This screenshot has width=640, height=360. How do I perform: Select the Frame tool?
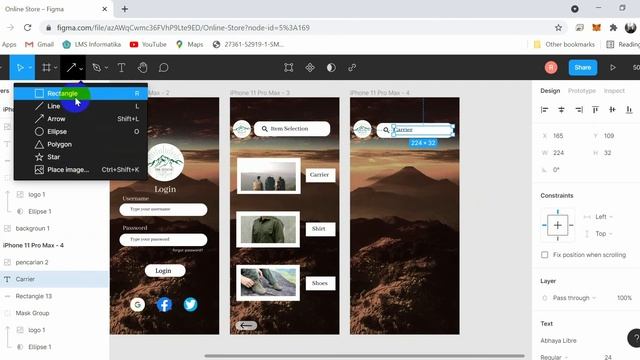46,68
